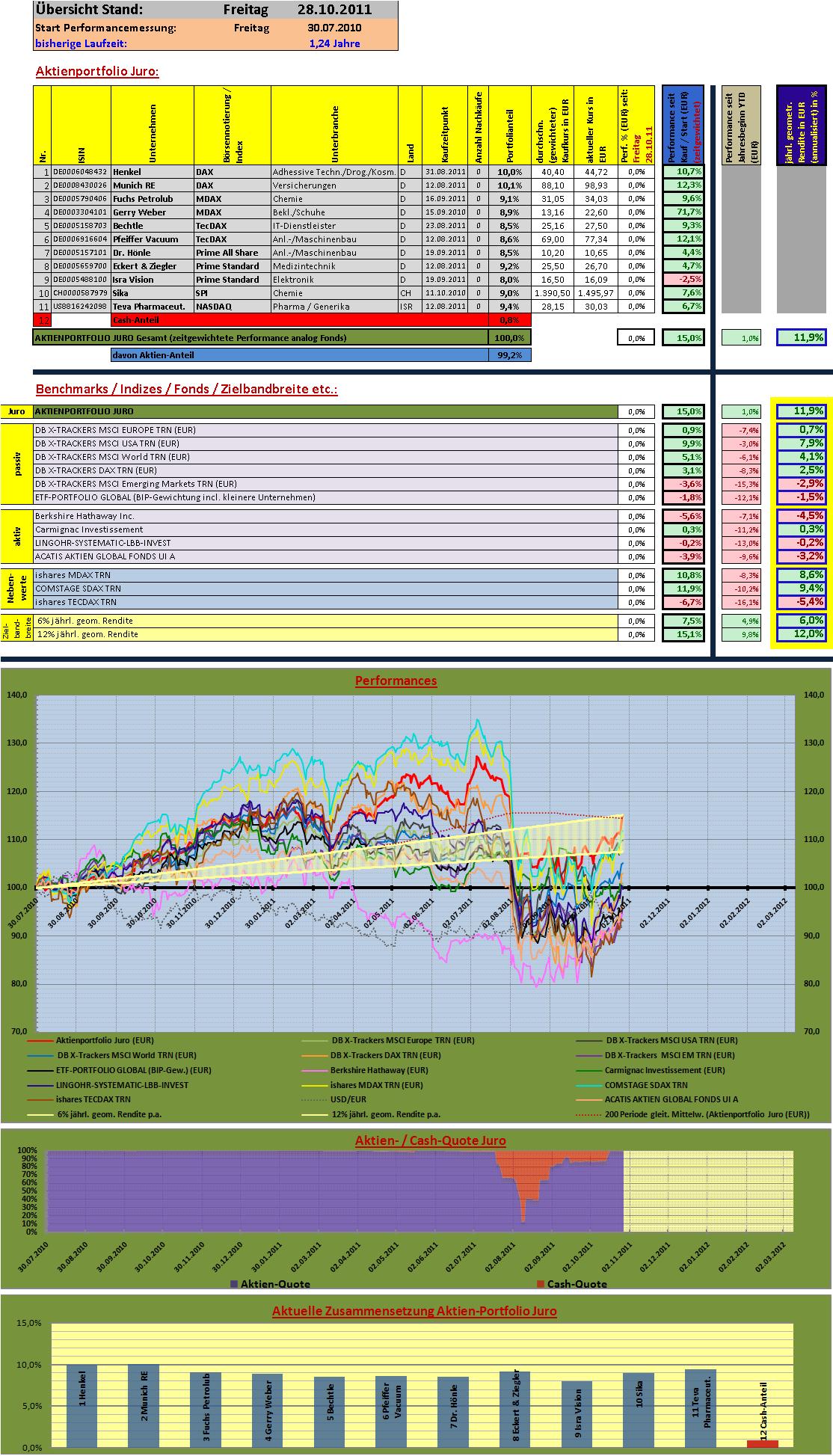Select the date cell '28.10.2011'
Image resolution: width=833 pixels, height=1456 pixels.
tap(333, 10)
